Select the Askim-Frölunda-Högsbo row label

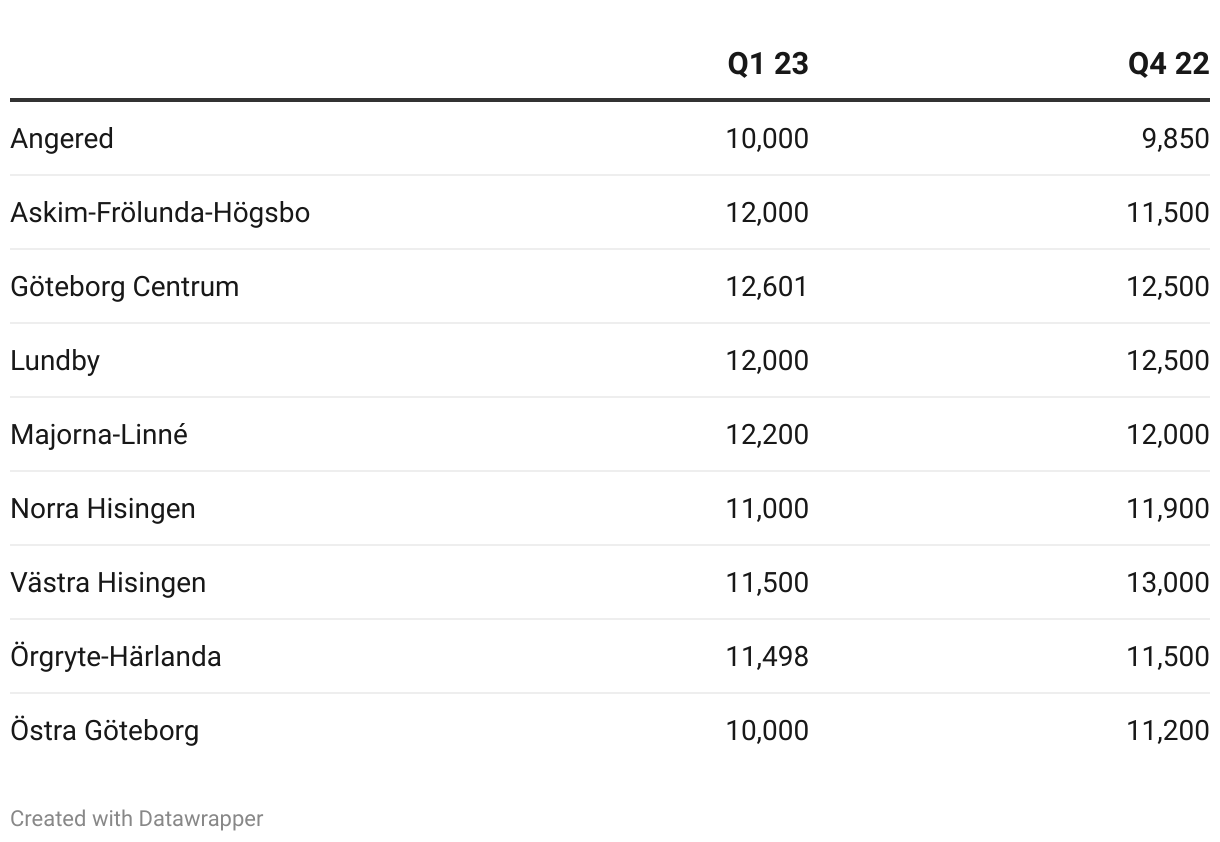(160, 212)
